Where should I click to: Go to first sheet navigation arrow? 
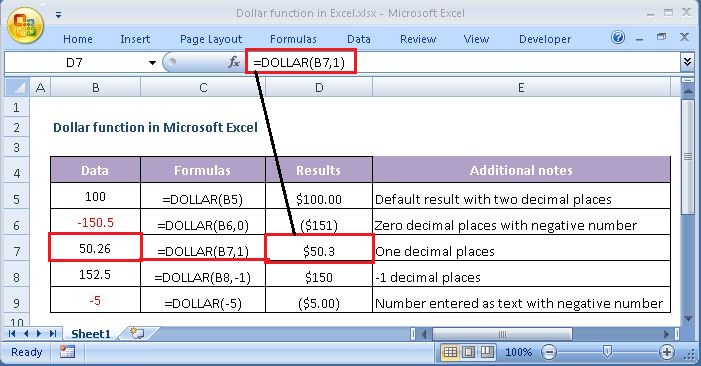pyautogui.click(x=12, y=333)
